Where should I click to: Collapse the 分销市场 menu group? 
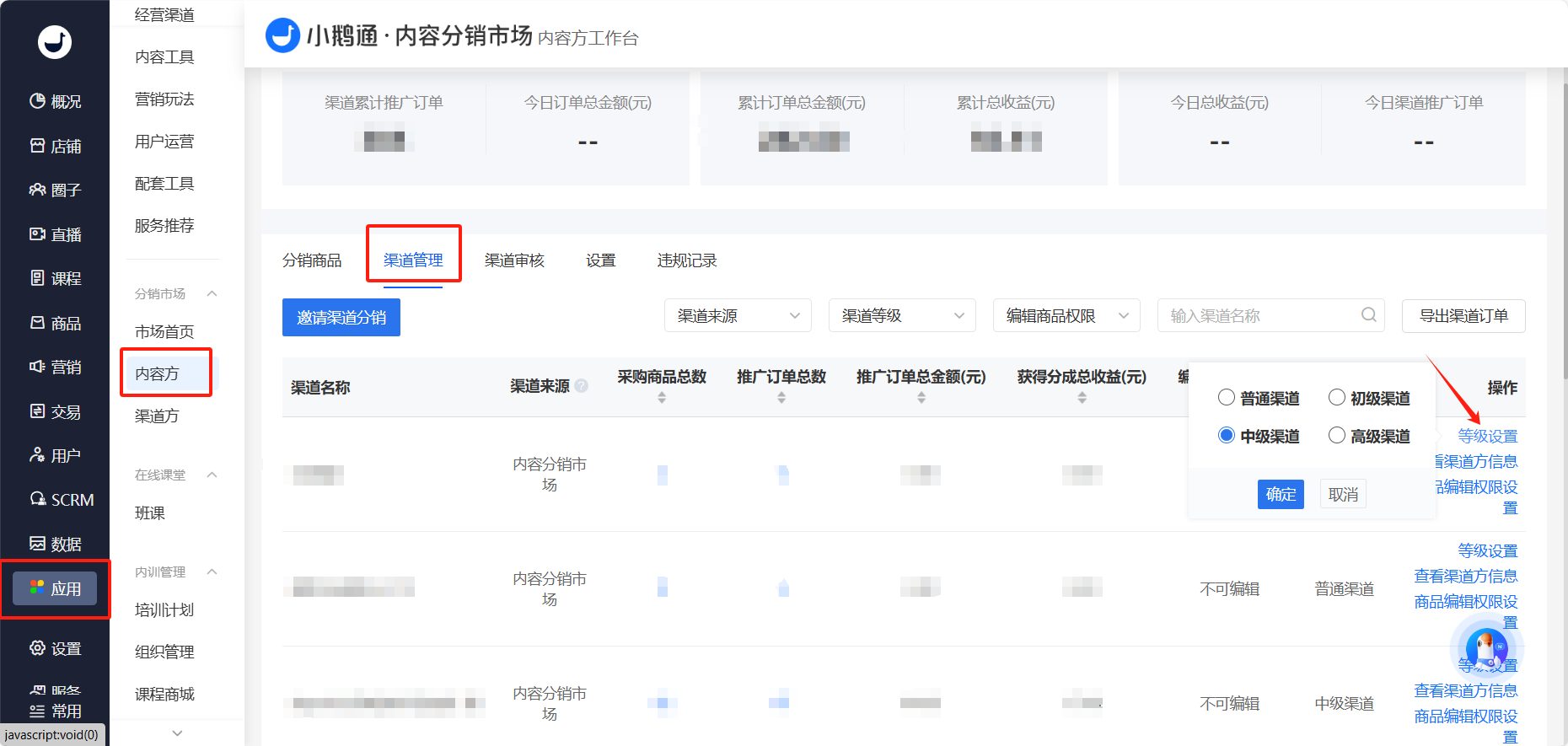(x=212, y=293)
